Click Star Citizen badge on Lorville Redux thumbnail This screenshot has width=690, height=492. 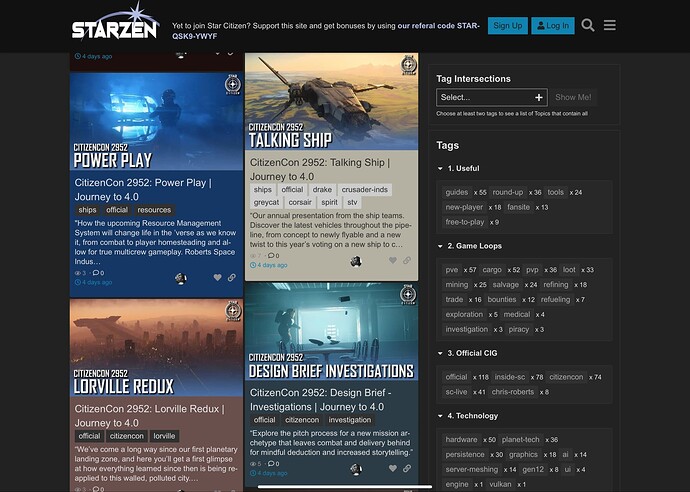coord(233,311)
